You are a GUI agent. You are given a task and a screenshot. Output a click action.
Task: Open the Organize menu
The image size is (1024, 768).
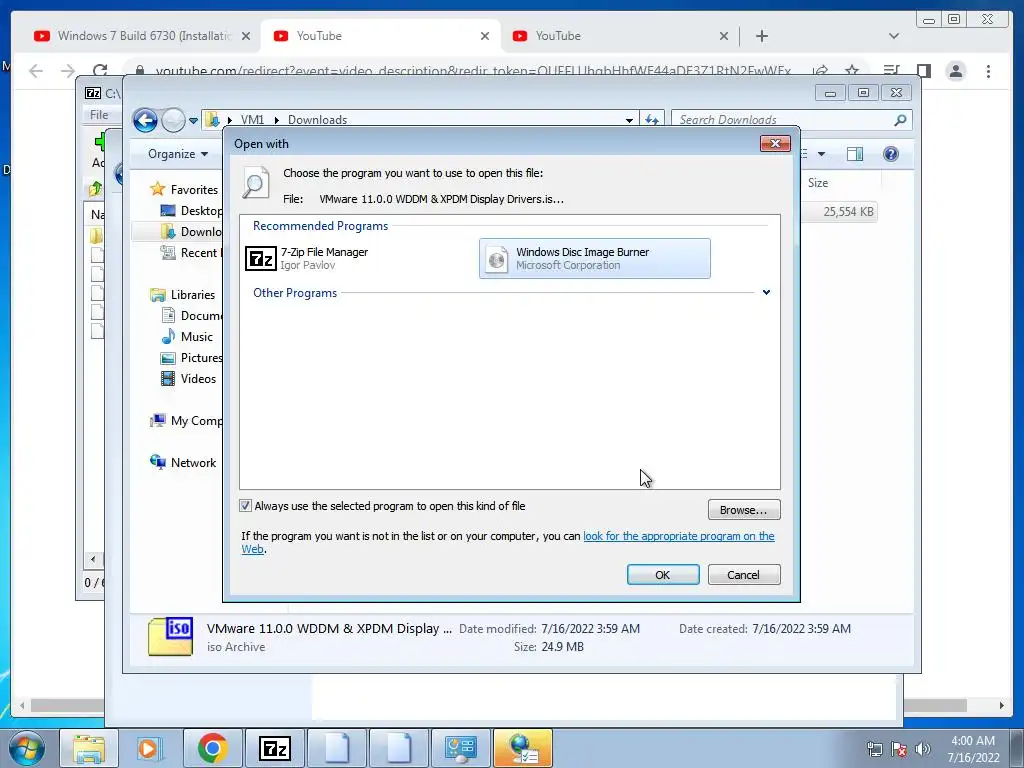pos(178,154)
